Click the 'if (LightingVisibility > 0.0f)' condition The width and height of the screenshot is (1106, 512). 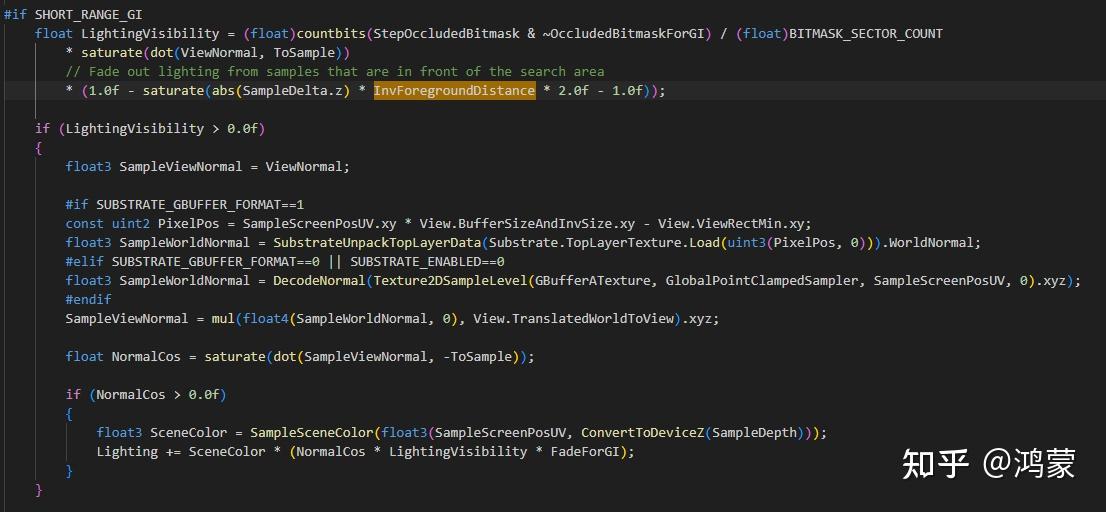150,128
